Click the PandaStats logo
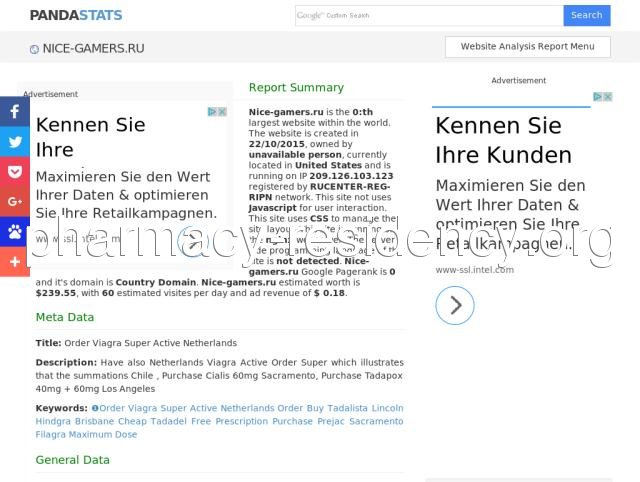 tap(76, 16)
